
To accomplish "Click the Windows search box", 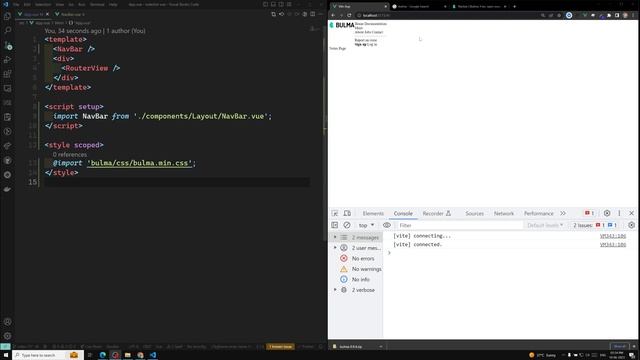I will tap(48, 355).
